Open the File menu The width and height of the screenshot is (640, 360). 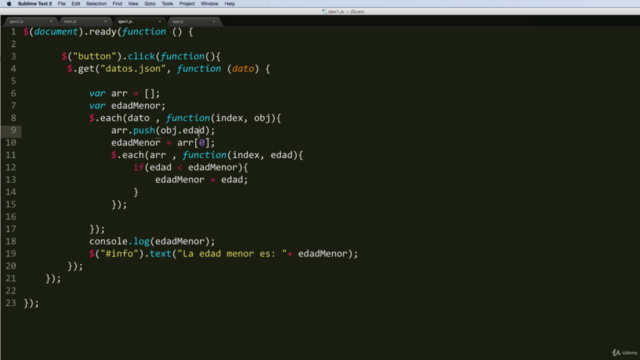point(62,4)
